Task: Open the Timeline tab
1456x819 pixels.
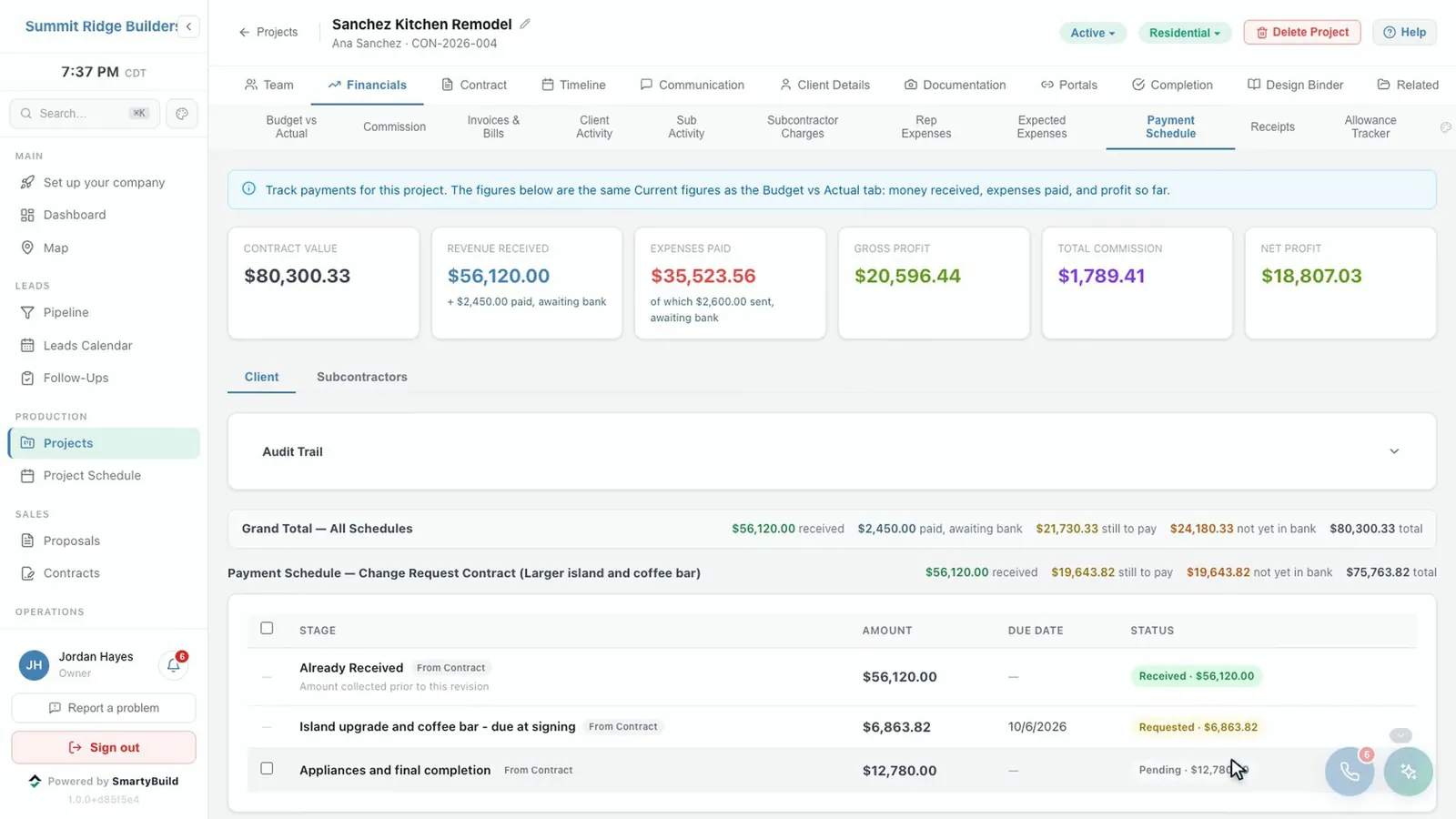Action: pyautogui.click(x=573, y=85)
